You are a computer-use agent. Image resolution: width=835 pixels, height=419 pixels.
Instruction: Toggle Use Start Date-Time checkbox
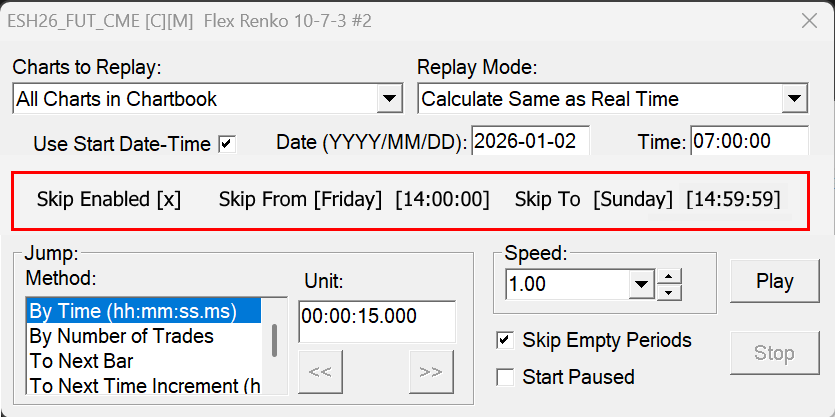[x=227, y=143]
